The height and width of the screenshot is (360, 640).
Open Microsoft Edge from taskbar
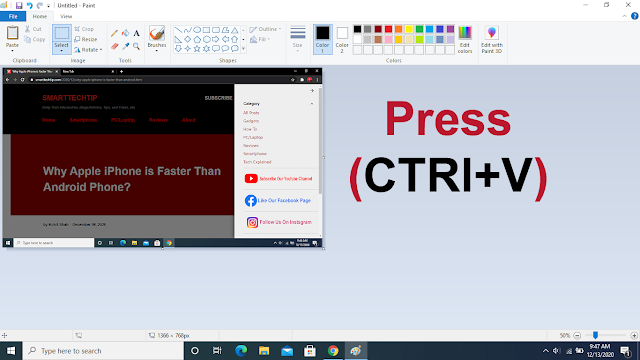click(x=241, y=351)
